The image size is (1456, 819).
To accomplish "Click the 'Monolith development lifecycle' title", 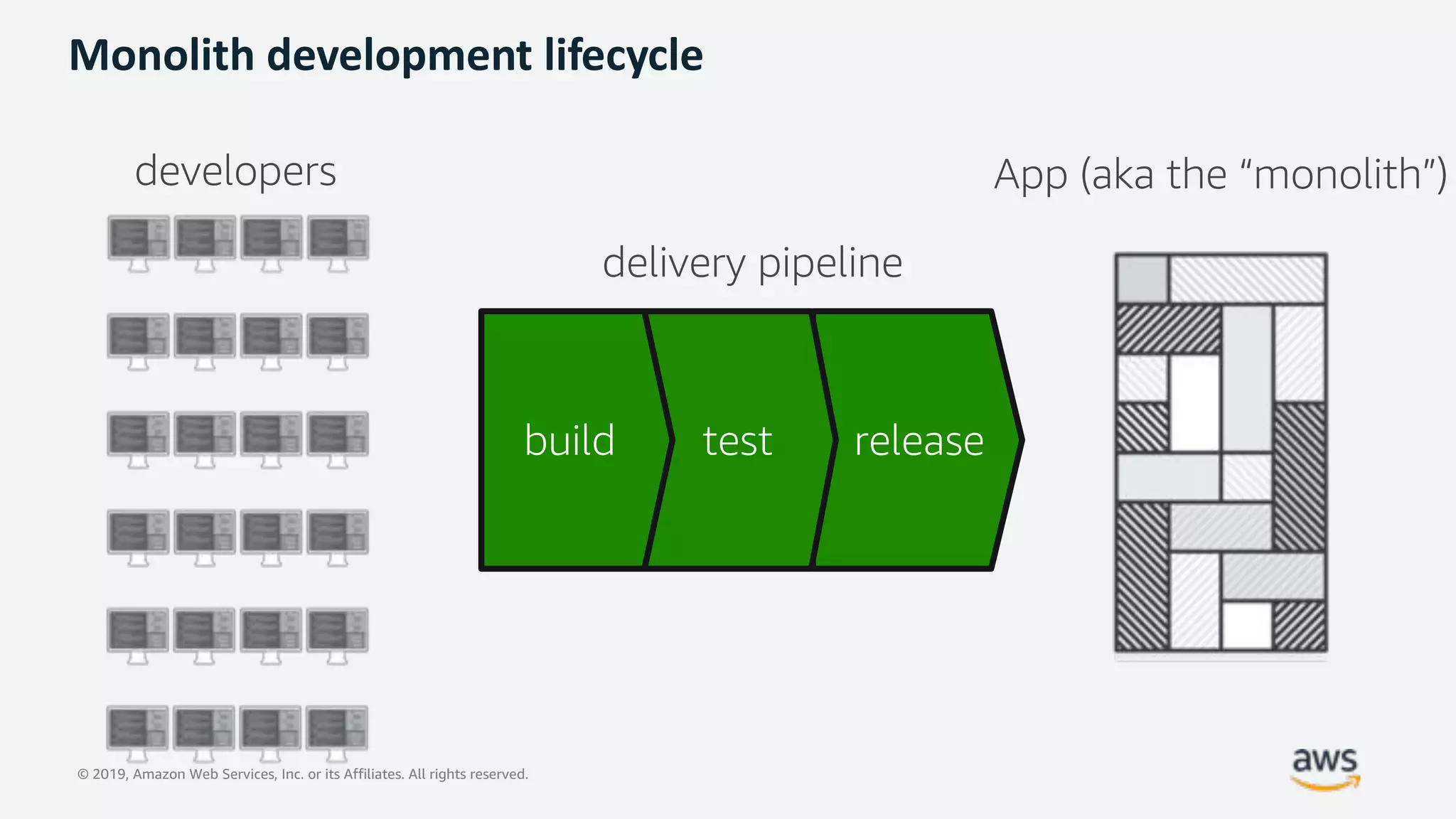I will 386,55.
